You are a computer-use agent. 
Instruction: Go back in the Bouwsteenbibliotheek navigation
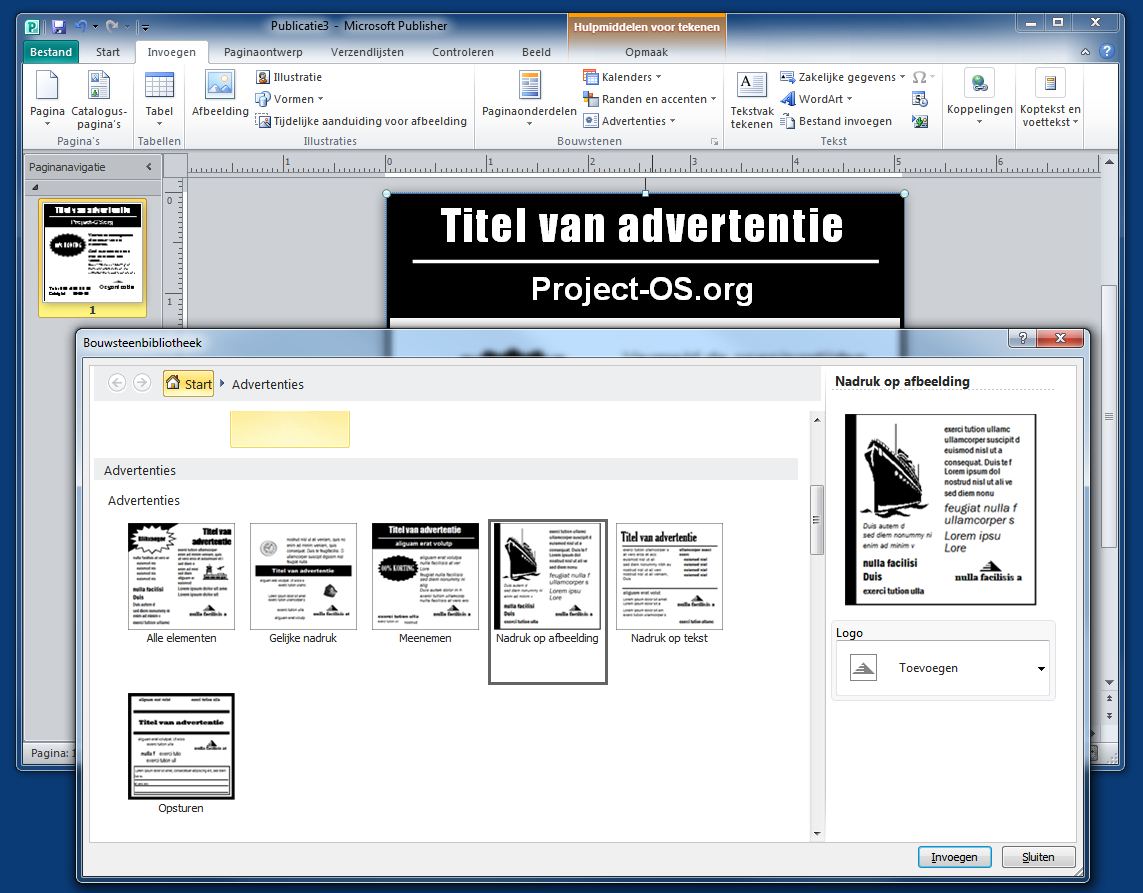117,383
